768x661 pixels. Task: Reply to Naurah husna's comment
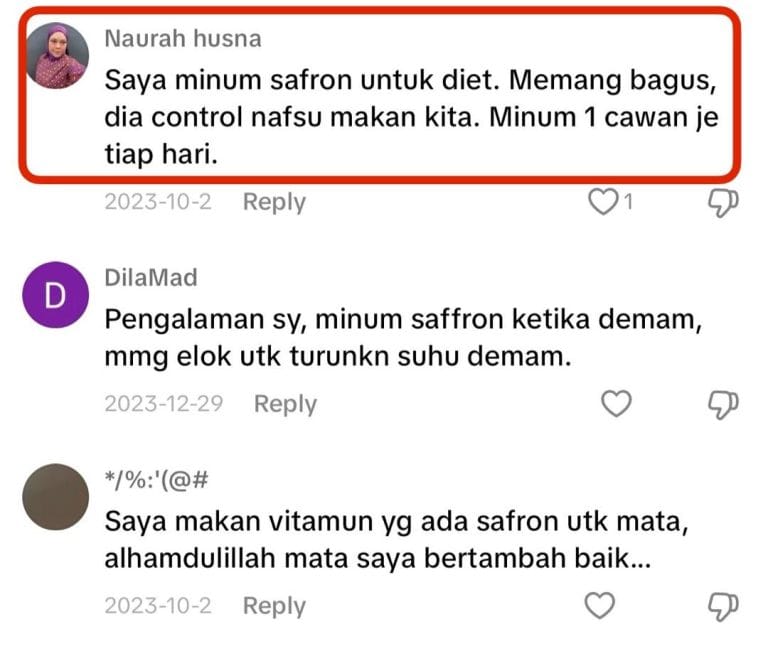click(x=274, y=202)
